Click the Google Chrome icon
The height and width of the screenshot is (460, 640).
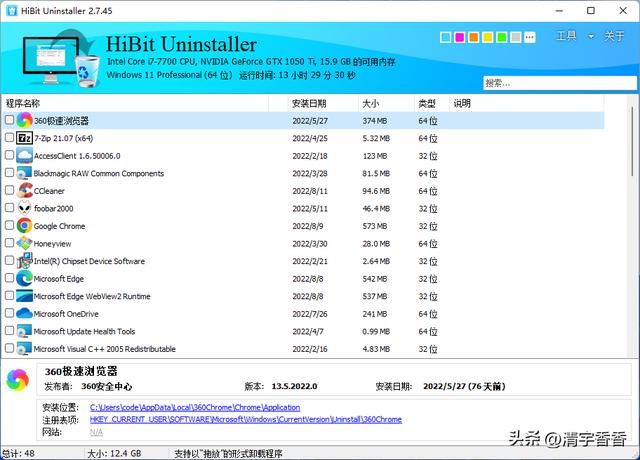click(x=24, y=226)
